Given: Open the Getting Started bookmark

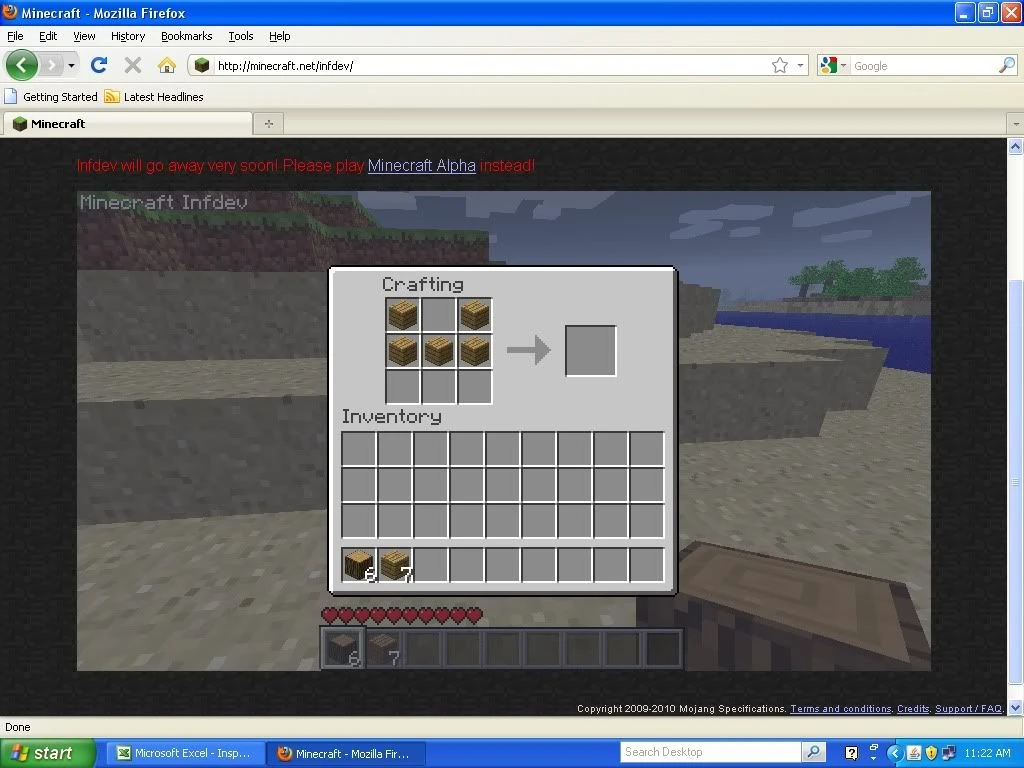Looking at the screenshot, I should pyautogui.click(x=51, y=97).
